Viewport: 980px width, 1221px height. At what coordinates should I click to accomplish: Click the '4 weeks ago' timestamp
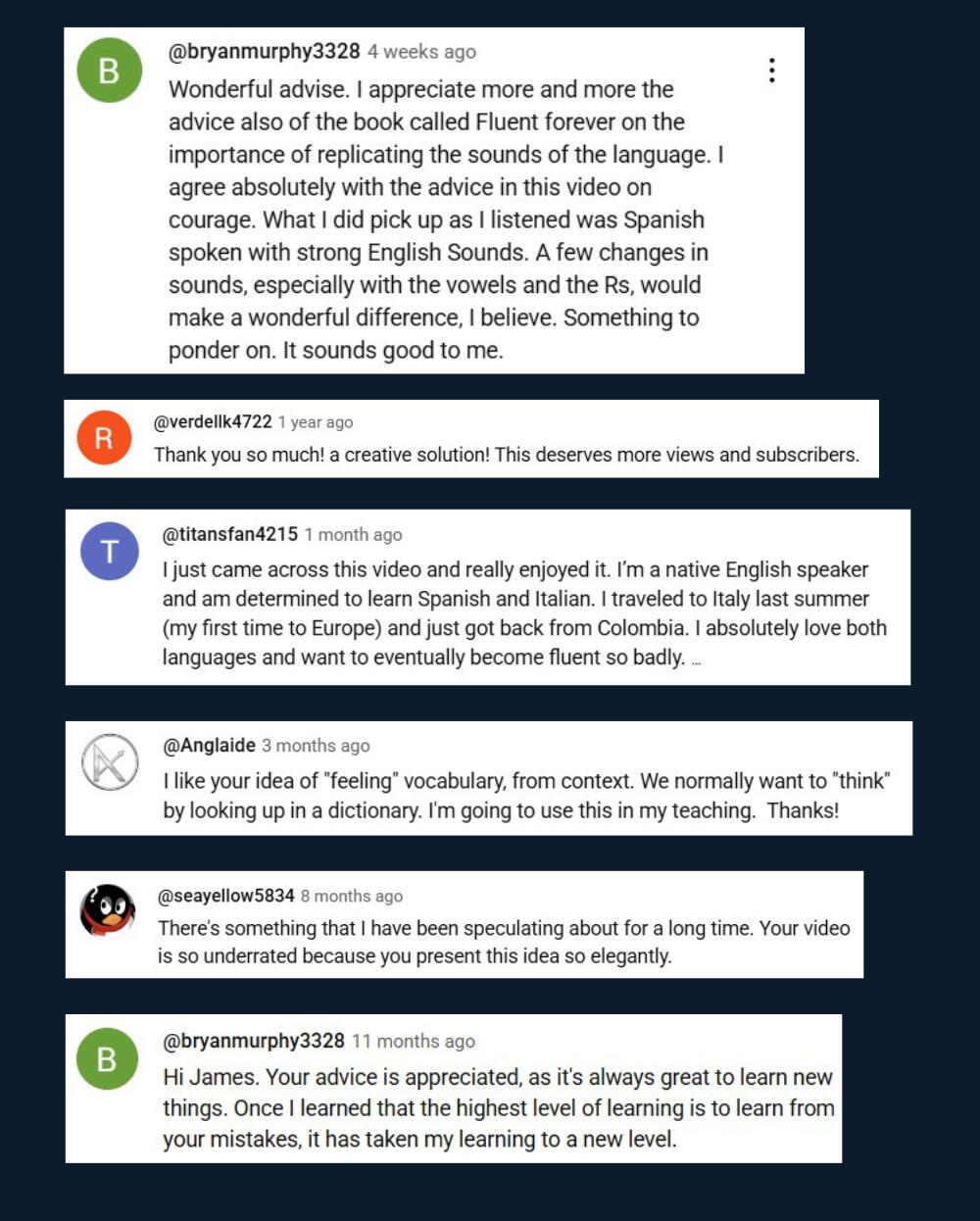pos(421,52)
